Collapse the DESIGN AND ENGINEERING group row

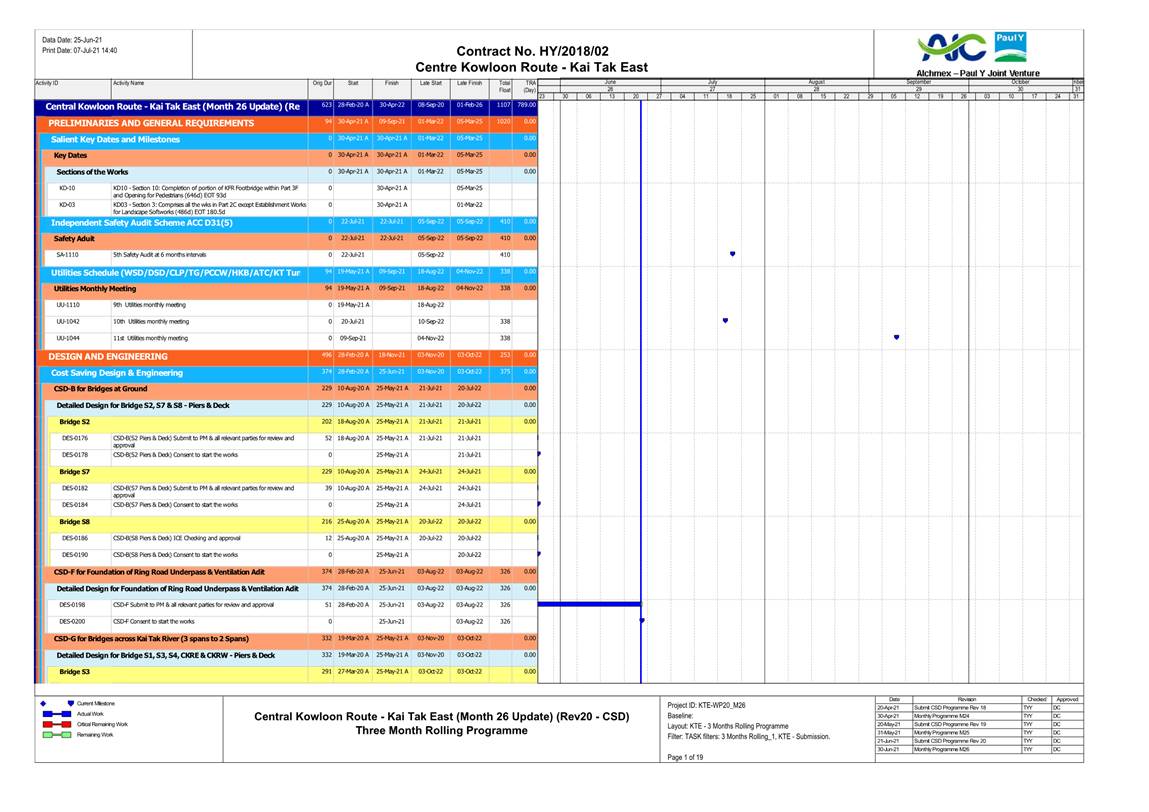[108, 356]
